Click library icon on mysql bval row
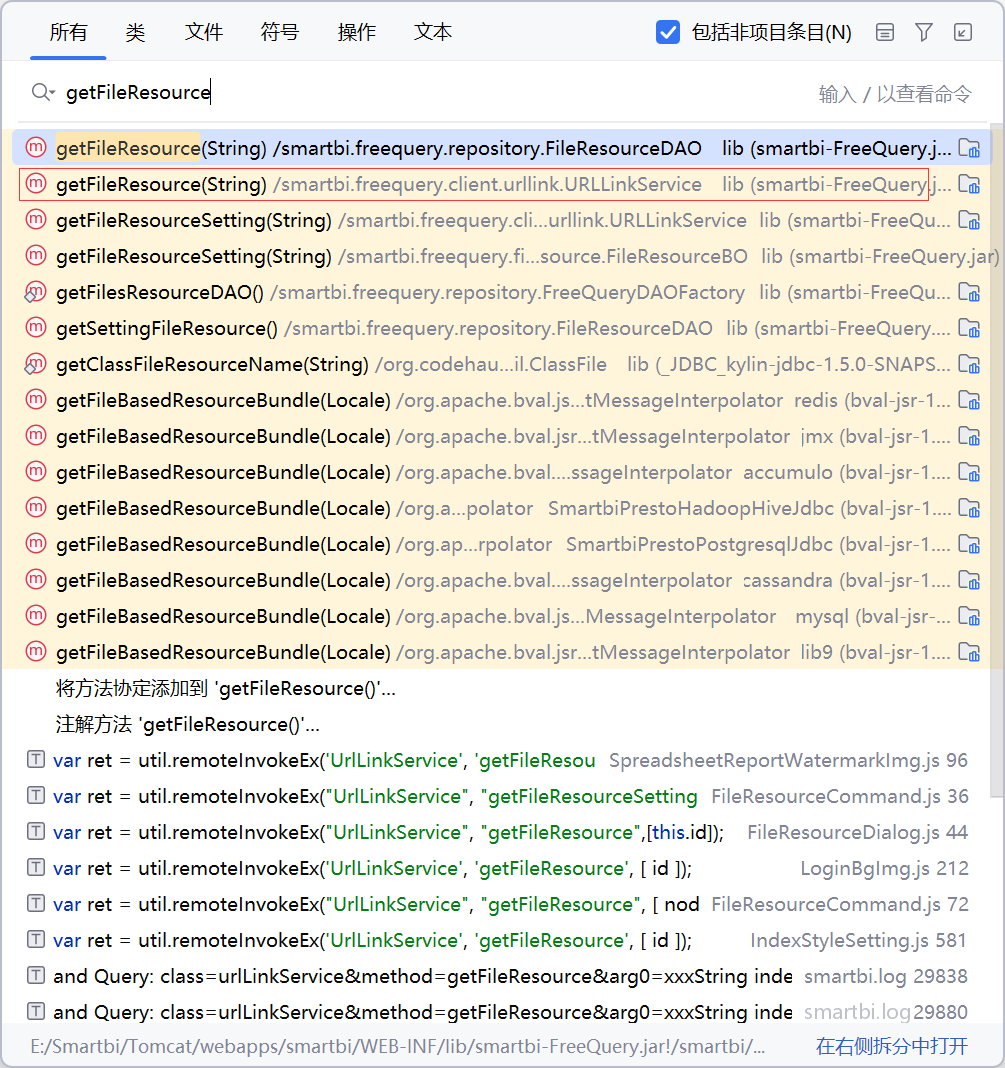 pyautogui.click(x=969, y=616)
